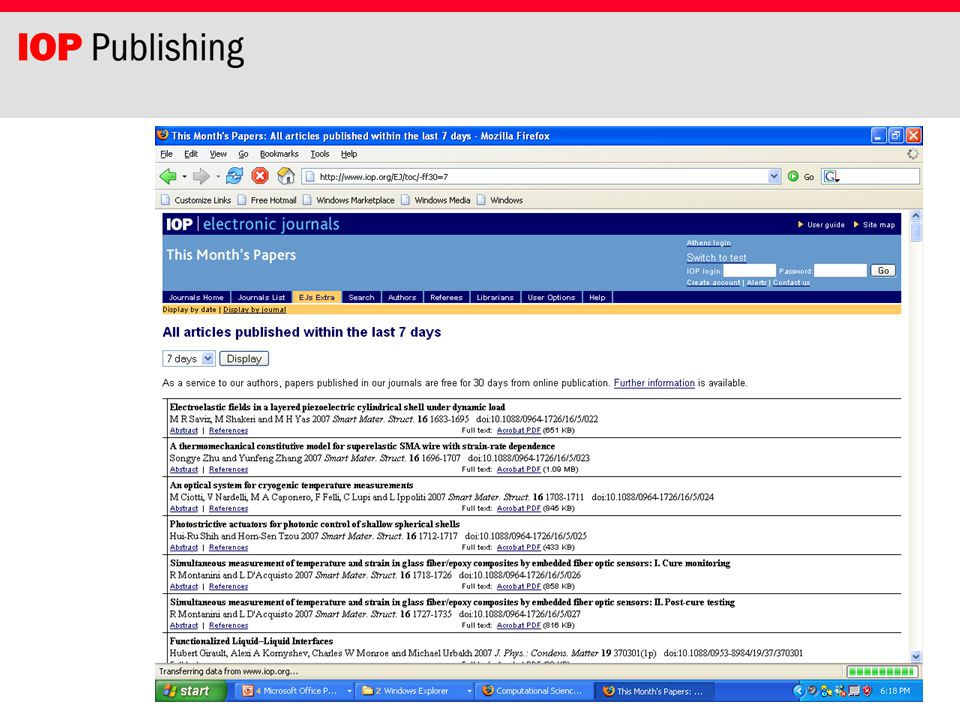Switch to Microsoft Office taskbar item
960x720 pixels.
point(296,691)
